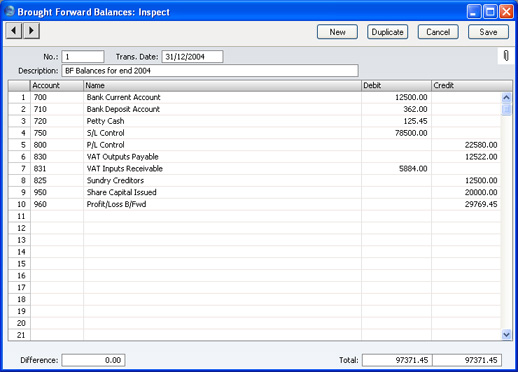Select debit value 12500.00 in row 1
The width and height of the screenshot is (518, 372).
click(396, 97)
